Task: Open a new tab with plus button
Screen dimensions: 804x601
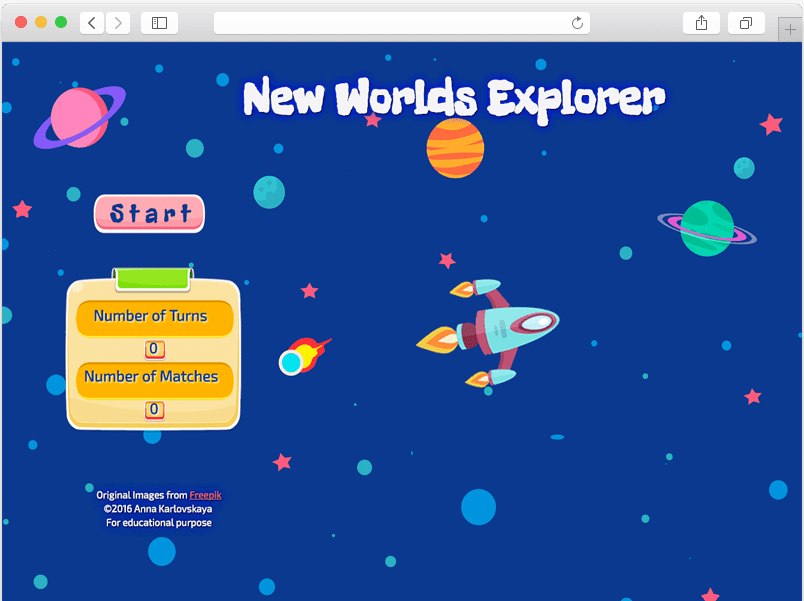Action: pos(791,30)
